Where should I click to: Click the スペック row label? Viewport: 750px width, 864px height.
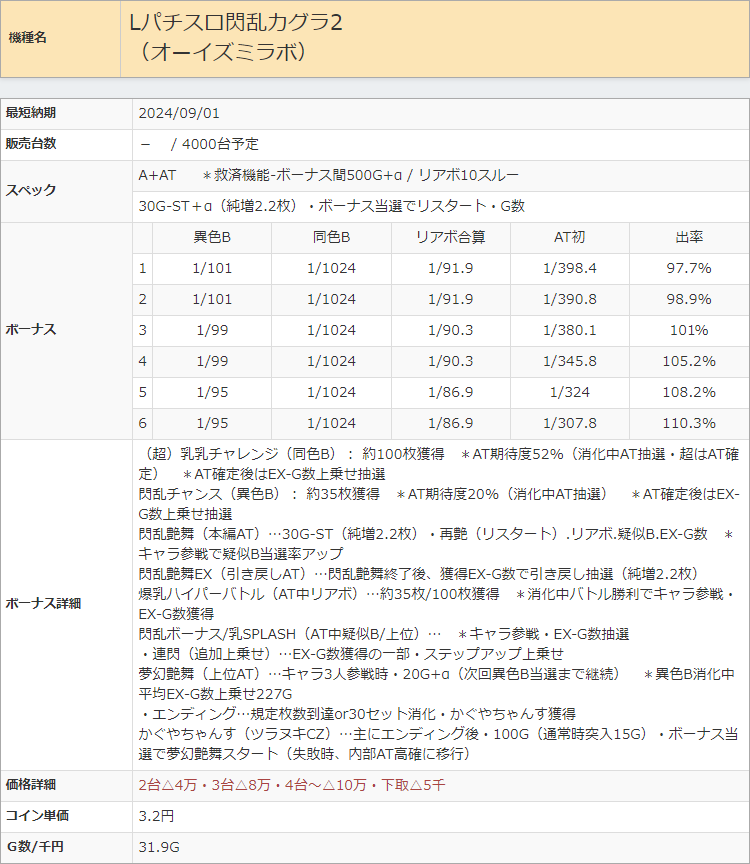point(31,190)
